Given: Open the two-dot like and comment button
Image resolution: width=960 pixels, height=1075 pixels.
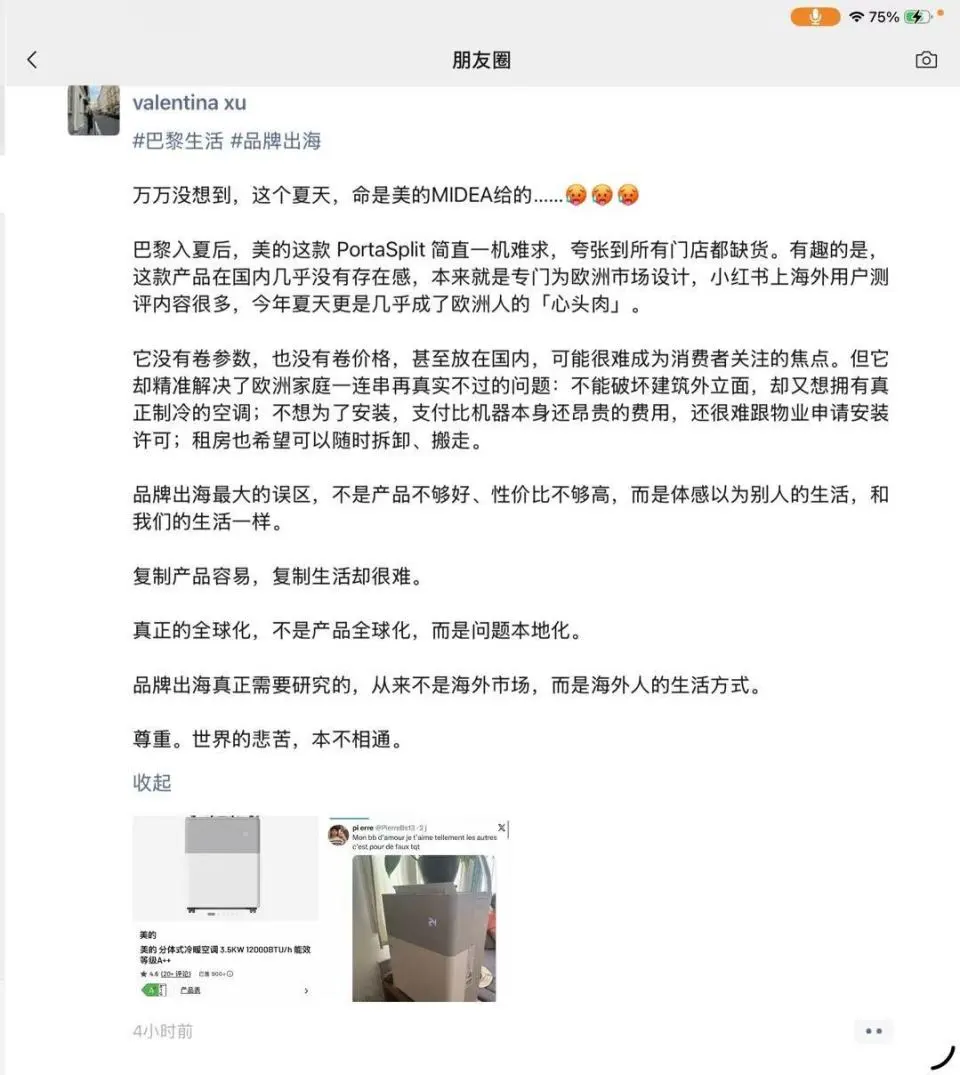Looking at the screenshot, I should (874, 1031).
